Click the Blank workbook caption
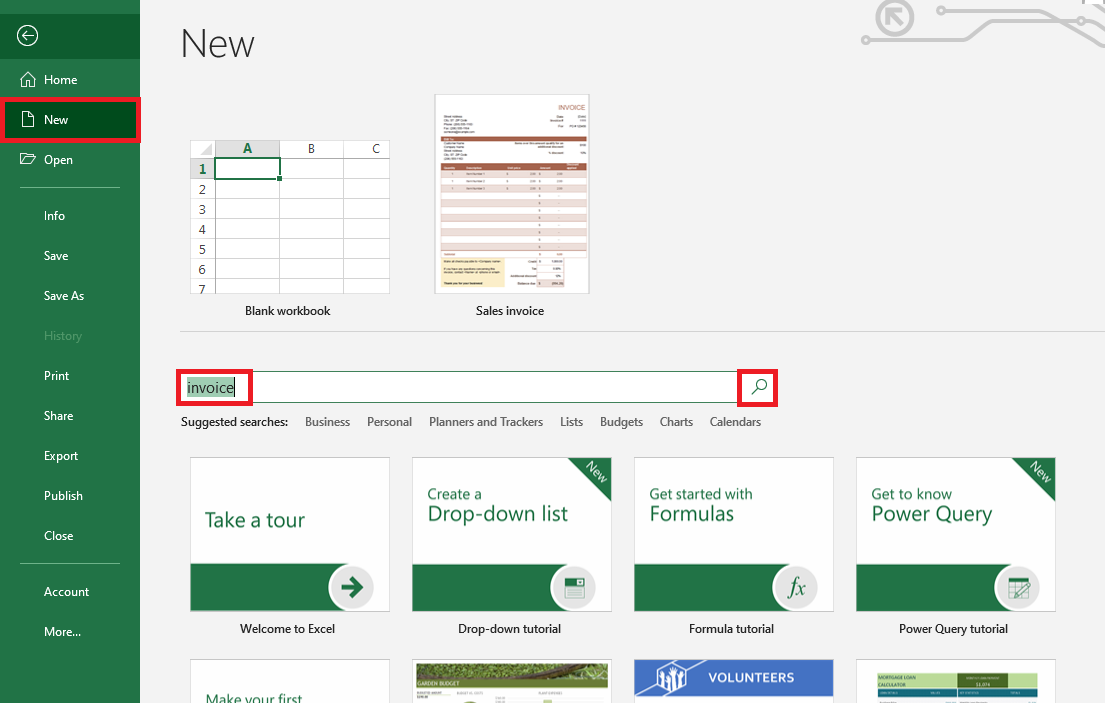The height and width of the screenshot is (703, 1105). 287,311
